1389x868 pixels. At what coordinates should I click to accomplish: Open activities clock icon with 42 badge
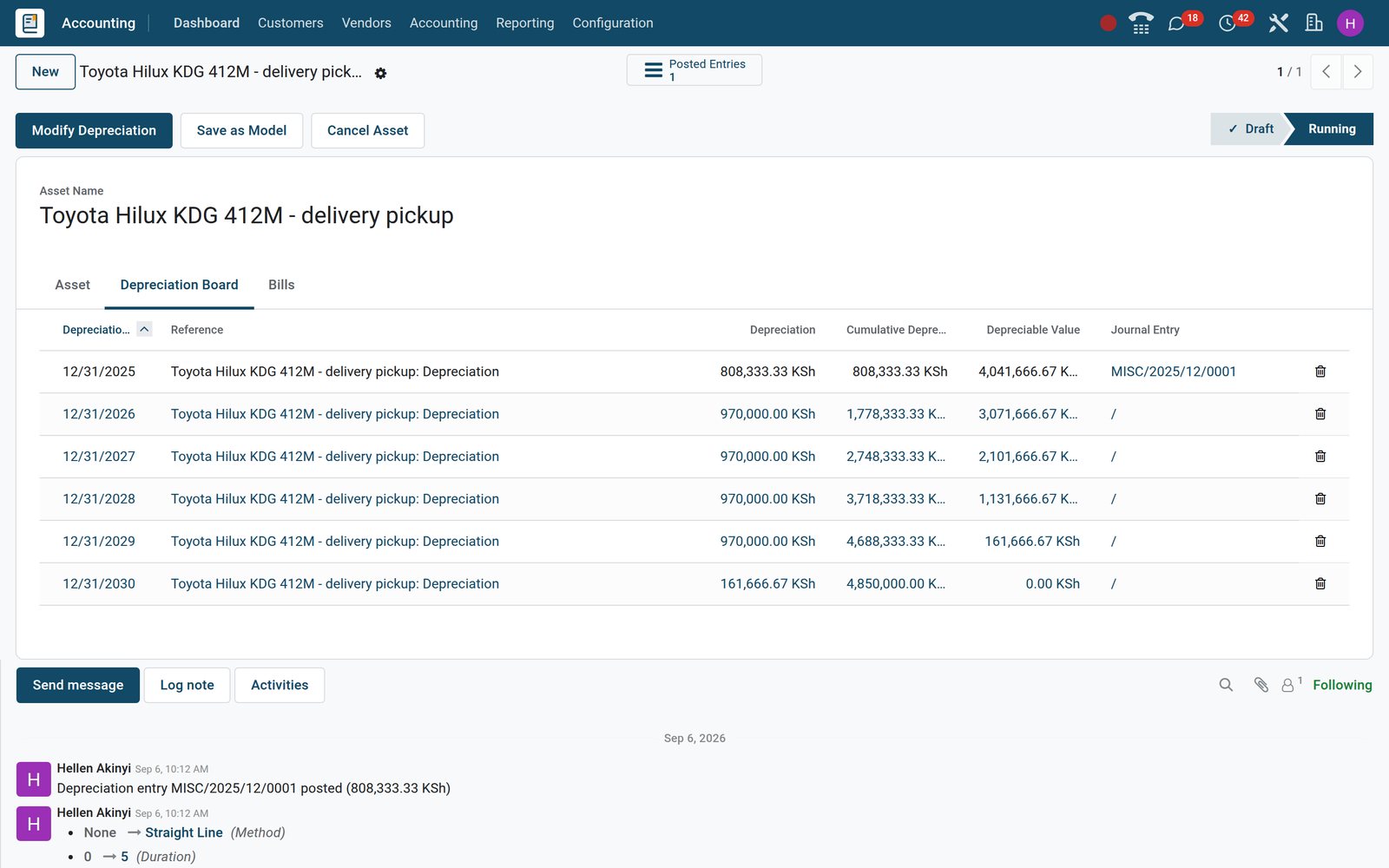click(1228, 23)
